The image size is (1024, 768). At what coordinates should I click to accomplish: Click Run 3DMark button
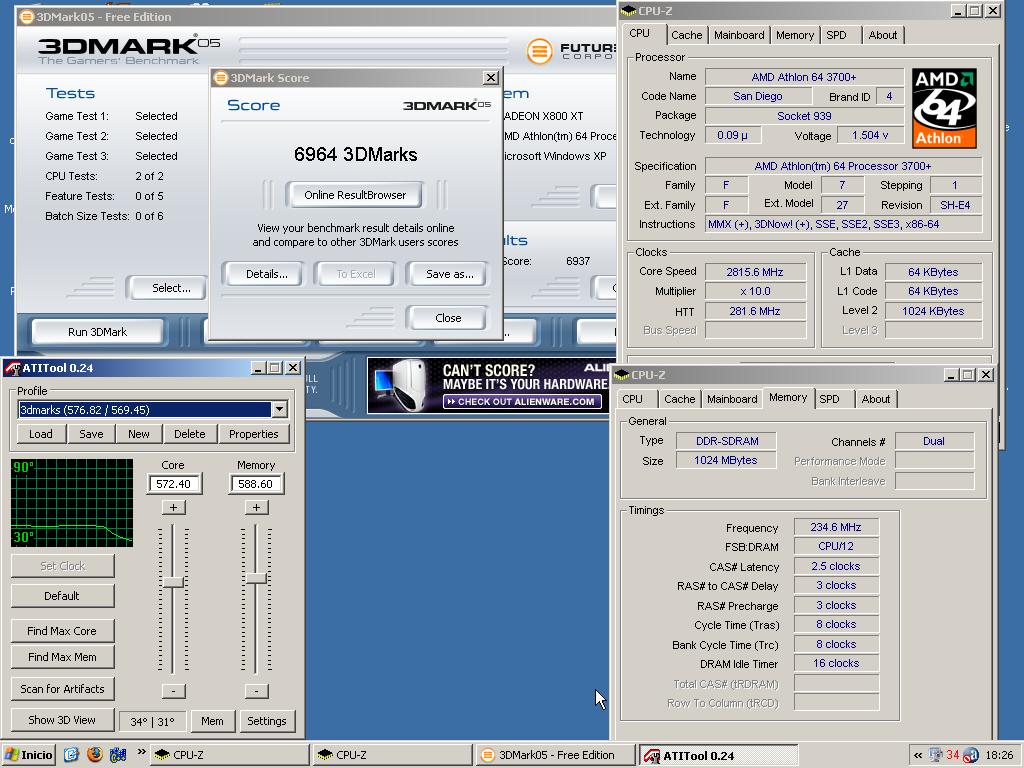[97, 332]
